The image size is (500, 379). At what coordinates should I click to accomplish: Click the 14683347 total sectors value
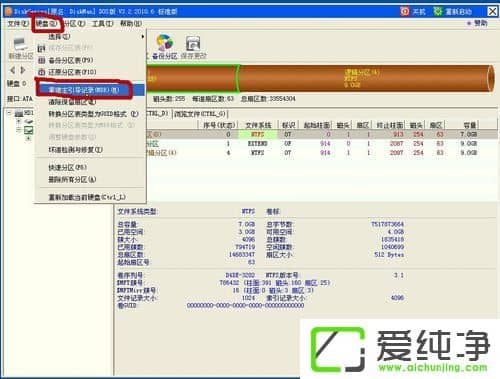point(242,255)
